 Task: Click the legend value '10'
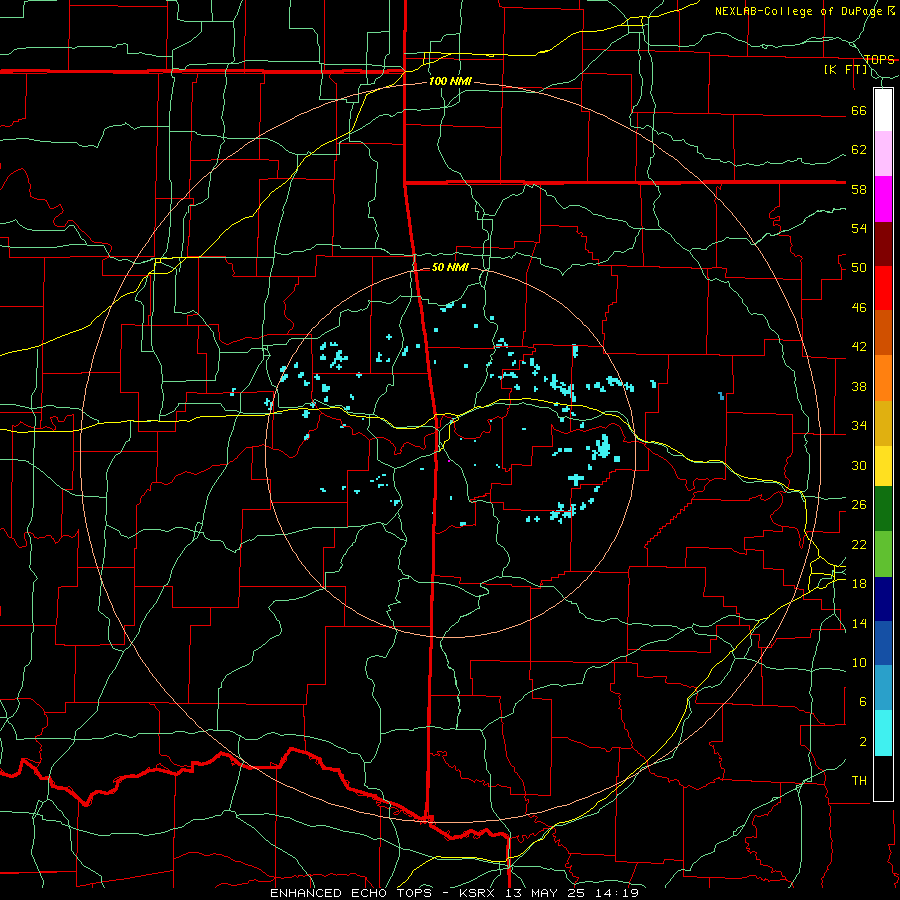pyautogui.click(x=859, y=662)
